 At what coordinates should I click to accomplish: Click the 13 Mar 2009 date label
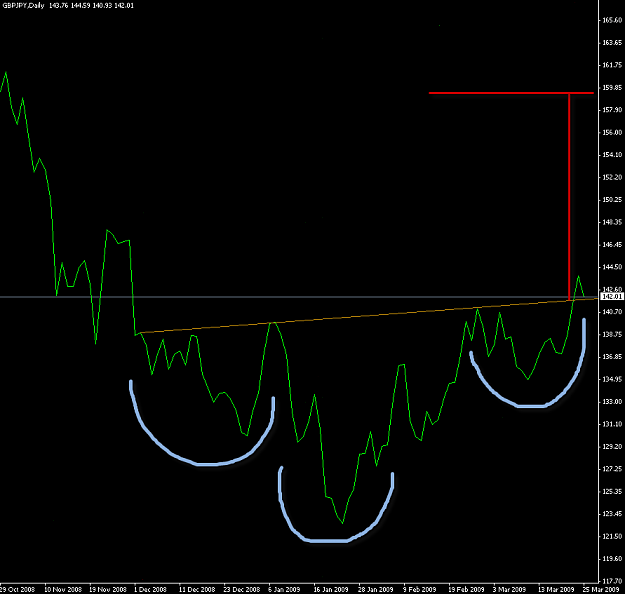(x=556, y=589)
